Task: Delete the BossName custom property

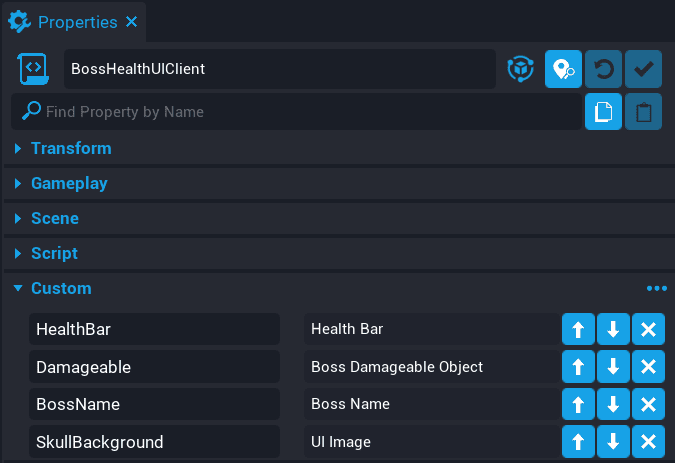Action: point(647,405)
